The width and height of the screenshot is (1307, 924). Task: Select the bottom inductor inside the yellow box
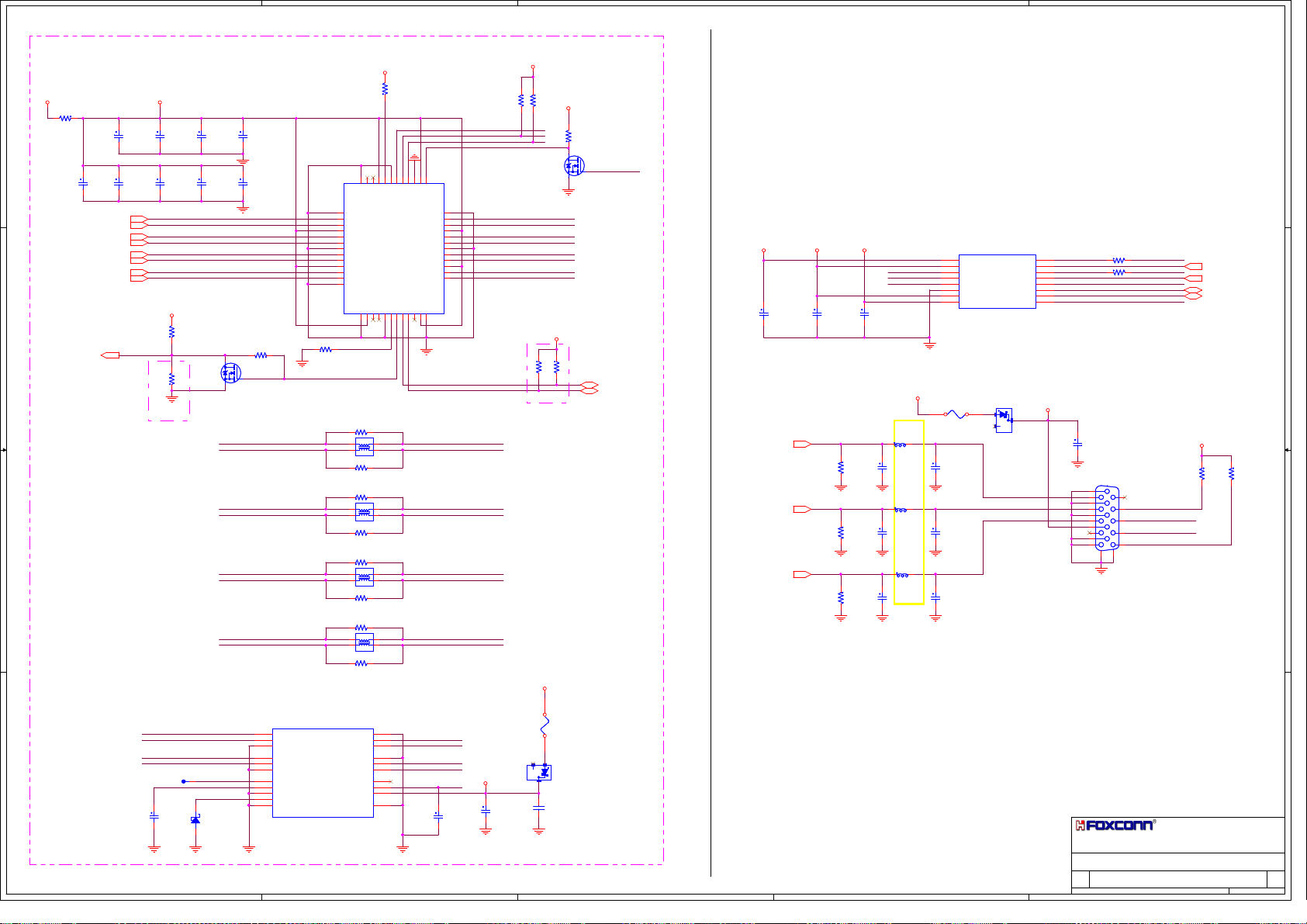click(x=901, y=575)
